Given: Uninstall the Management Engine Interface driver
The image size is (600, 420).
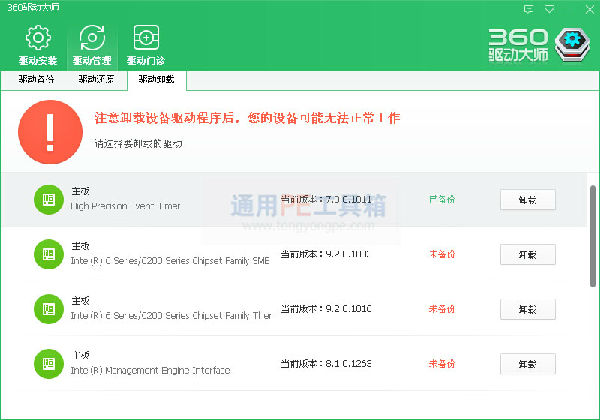Looking at the screenshot, I should (x=528, y=364).
